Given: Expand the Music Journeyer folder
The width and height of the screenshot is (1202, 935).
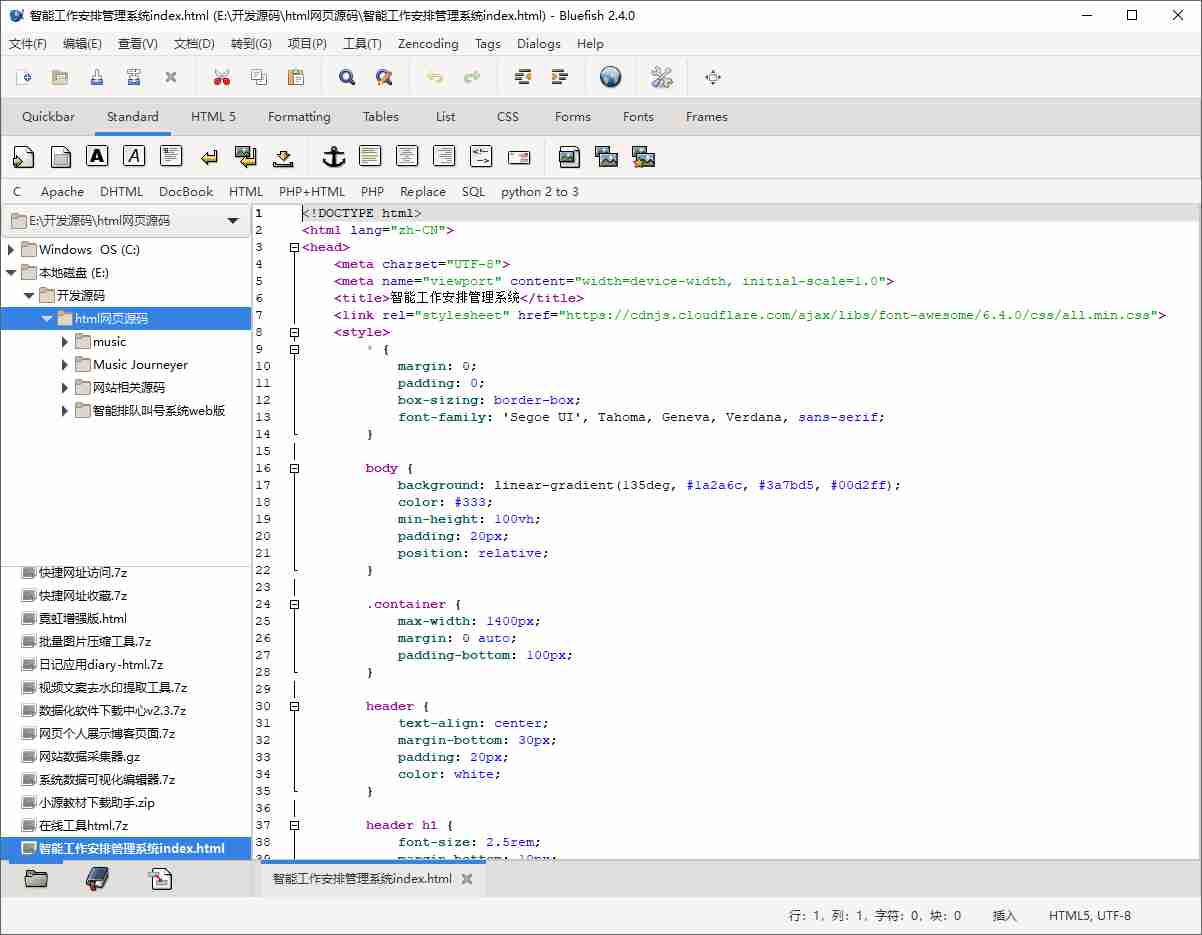Looking at the screenshot, I should tap(66, 365).
